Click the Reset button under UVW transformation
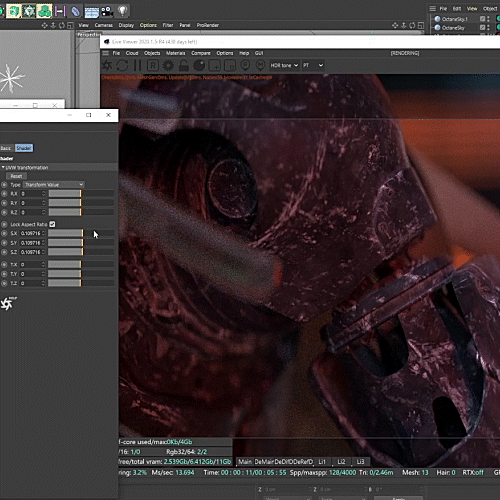This screenshot has width=500, height=500. pyautogui.click(x=16, y=176)
